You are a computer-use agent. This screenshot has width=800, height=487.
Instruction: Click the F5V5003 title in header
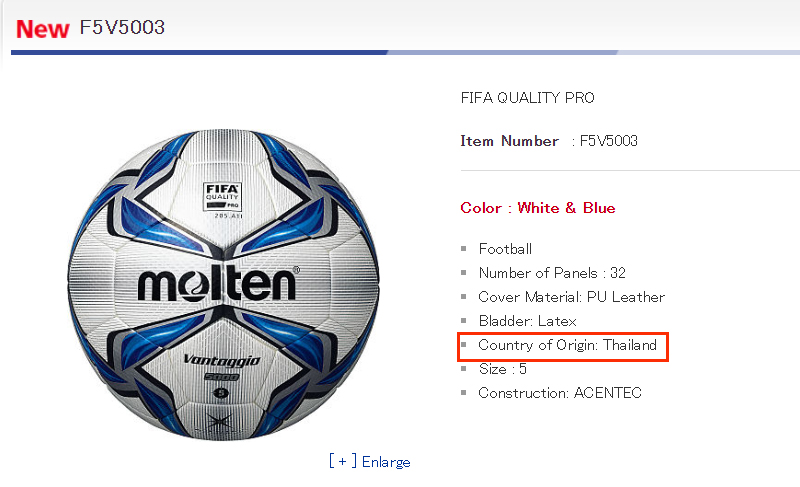coord(122,28)
